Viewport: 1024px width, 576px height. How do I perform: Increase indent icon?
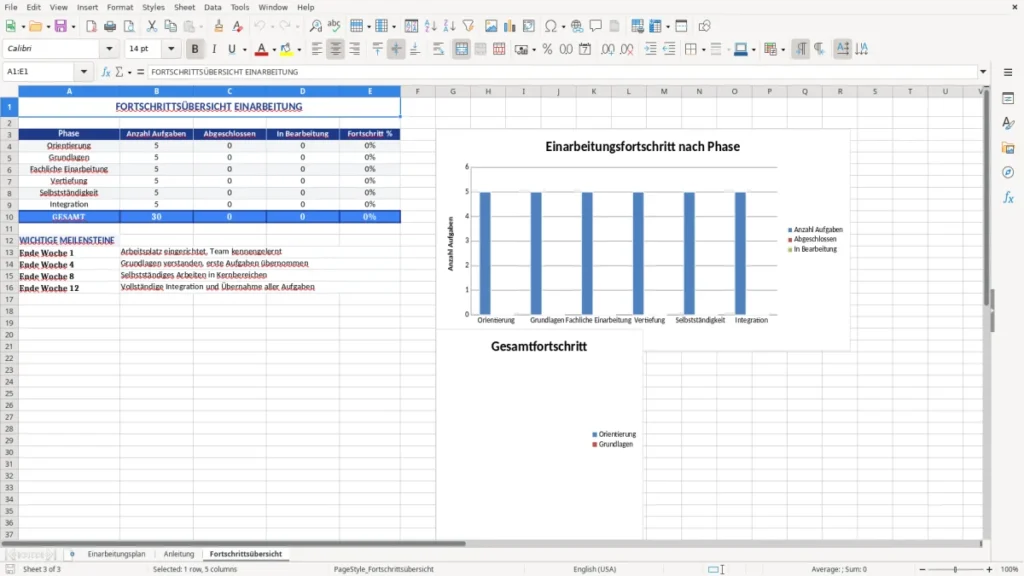pyautogui.click(x=650, y=49)
